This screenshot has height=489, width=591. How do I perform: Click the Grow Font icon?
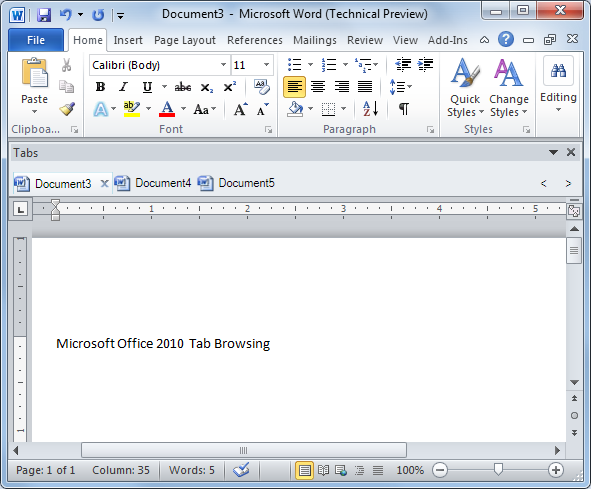pos(240,110)
